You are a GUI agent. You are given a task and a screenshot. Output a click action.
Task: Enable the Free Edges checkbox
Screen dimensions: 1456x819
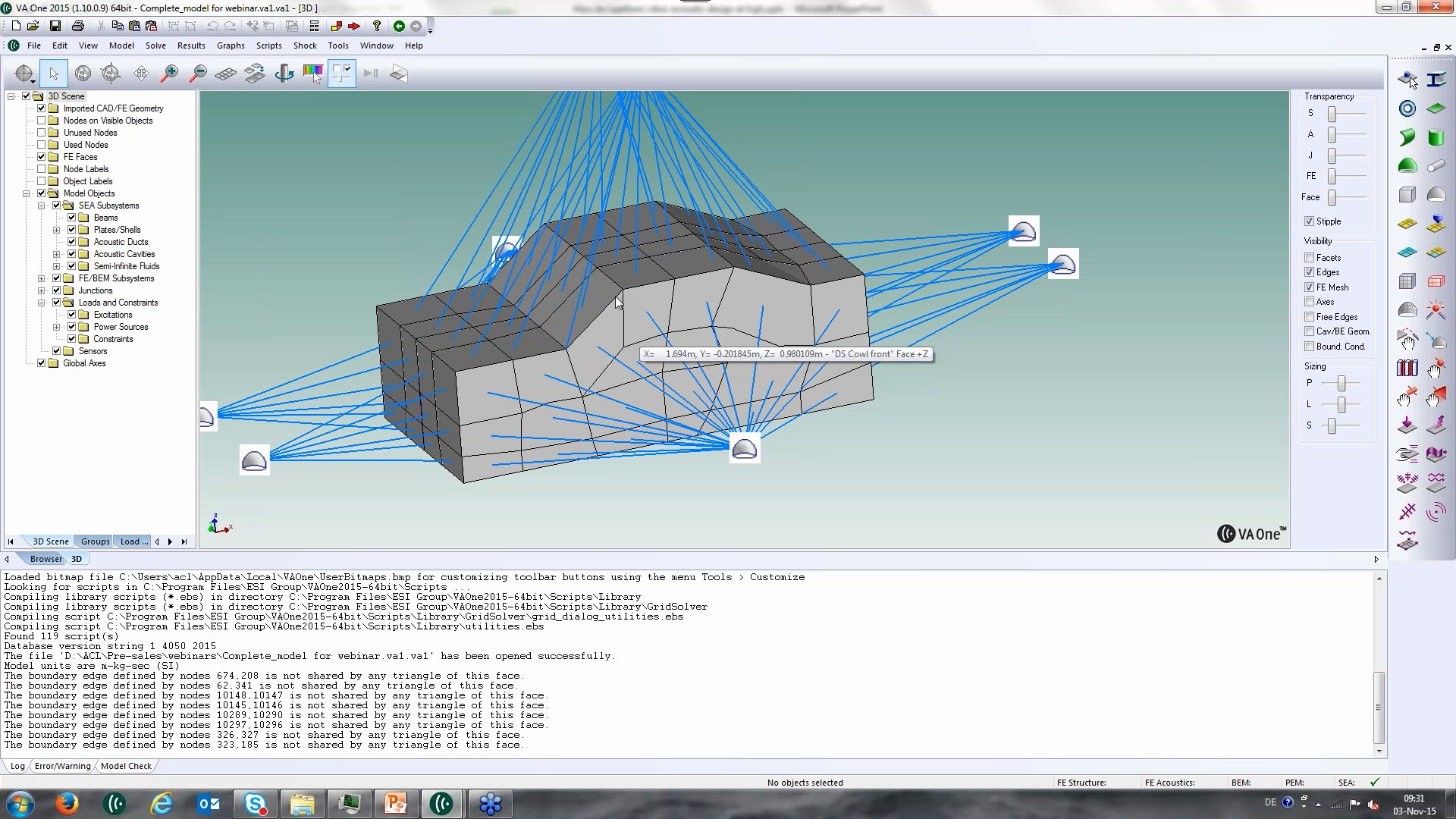(1309, 317)
